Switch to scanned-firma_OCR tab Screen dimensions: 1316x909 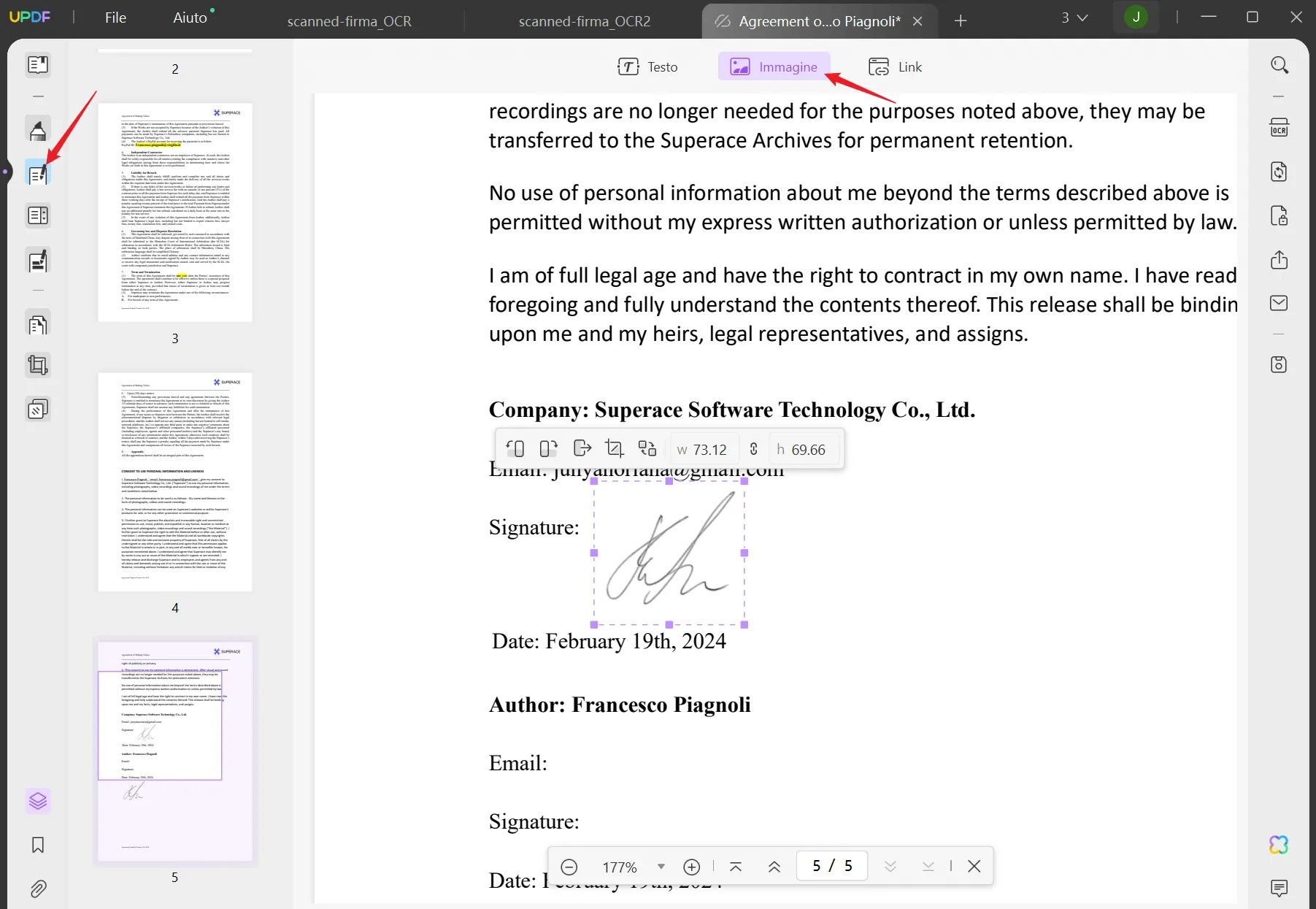tap(349, 21)
